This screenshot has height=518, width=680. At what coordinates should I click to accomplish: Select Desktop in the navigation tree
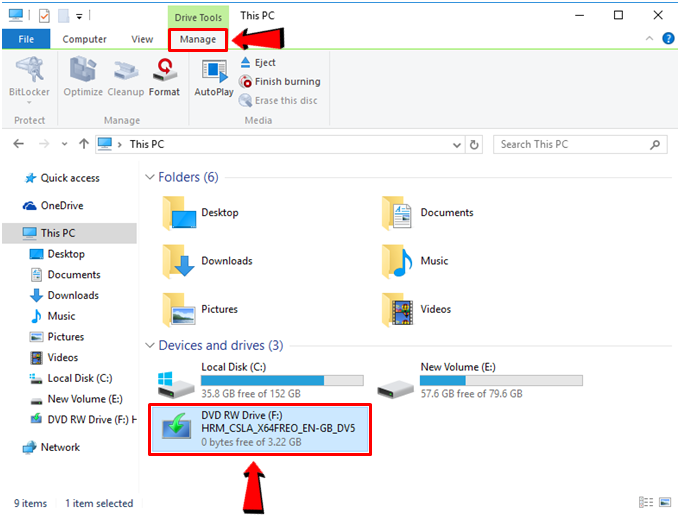click(57, 254)
